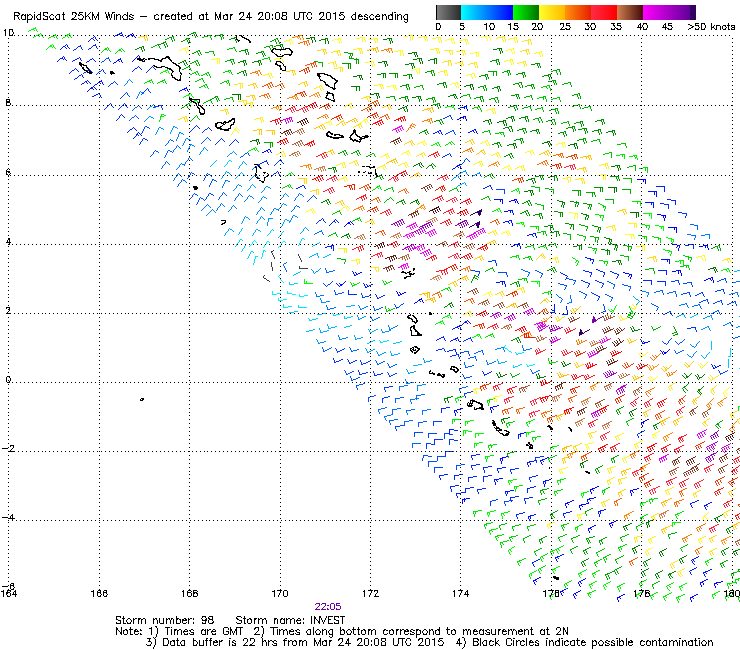Click the purple '22:05' time label

(x=328, y=607)
